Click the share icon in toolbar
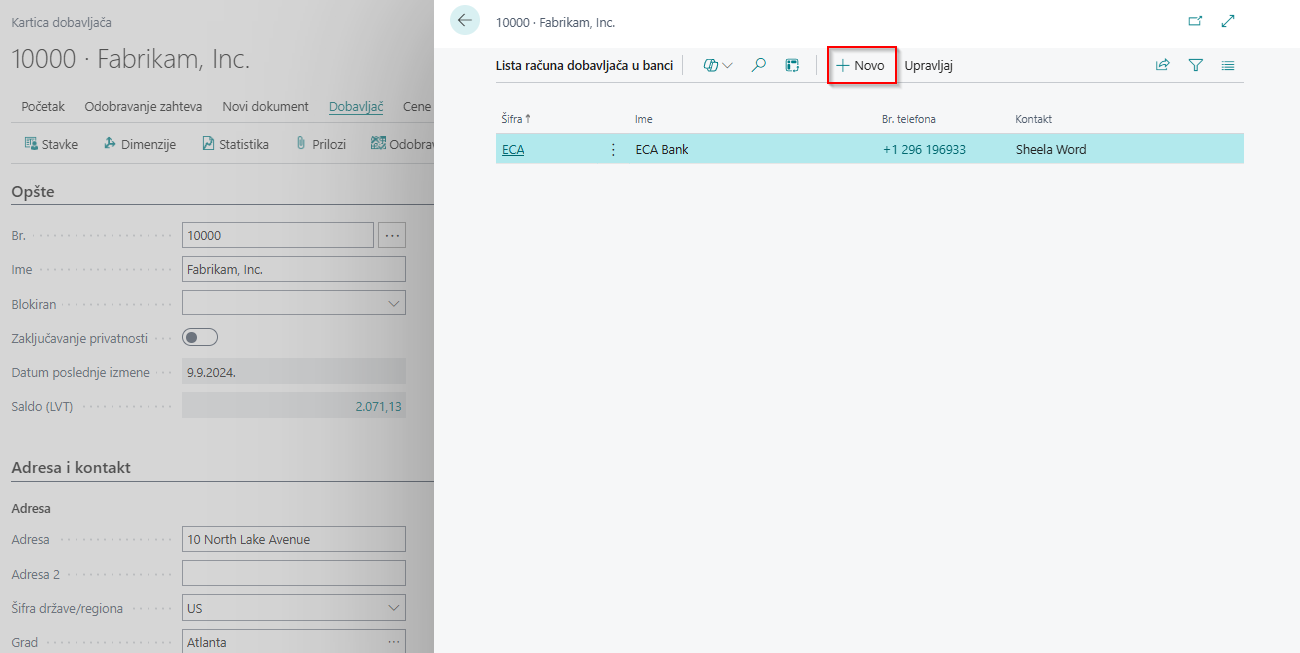The image size is (1300, 653). 1162,65
